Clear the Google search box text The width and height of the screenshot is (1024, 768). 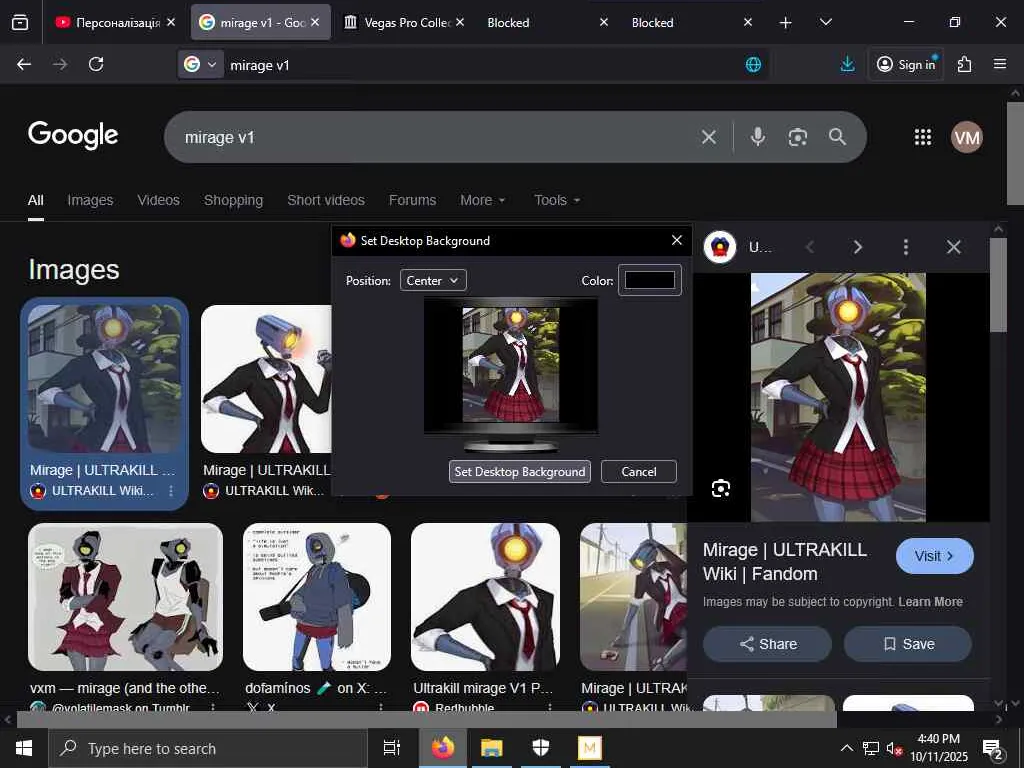pos(709,137)
